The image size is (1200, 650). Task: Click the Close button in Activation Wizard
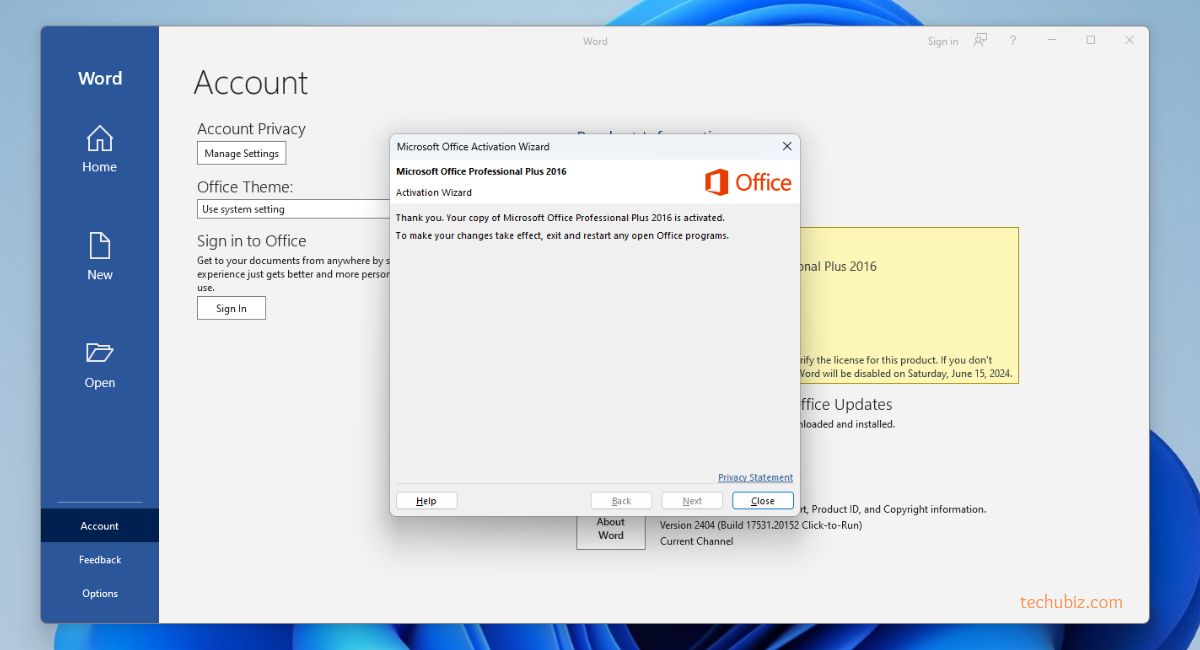tap(762, 501)
